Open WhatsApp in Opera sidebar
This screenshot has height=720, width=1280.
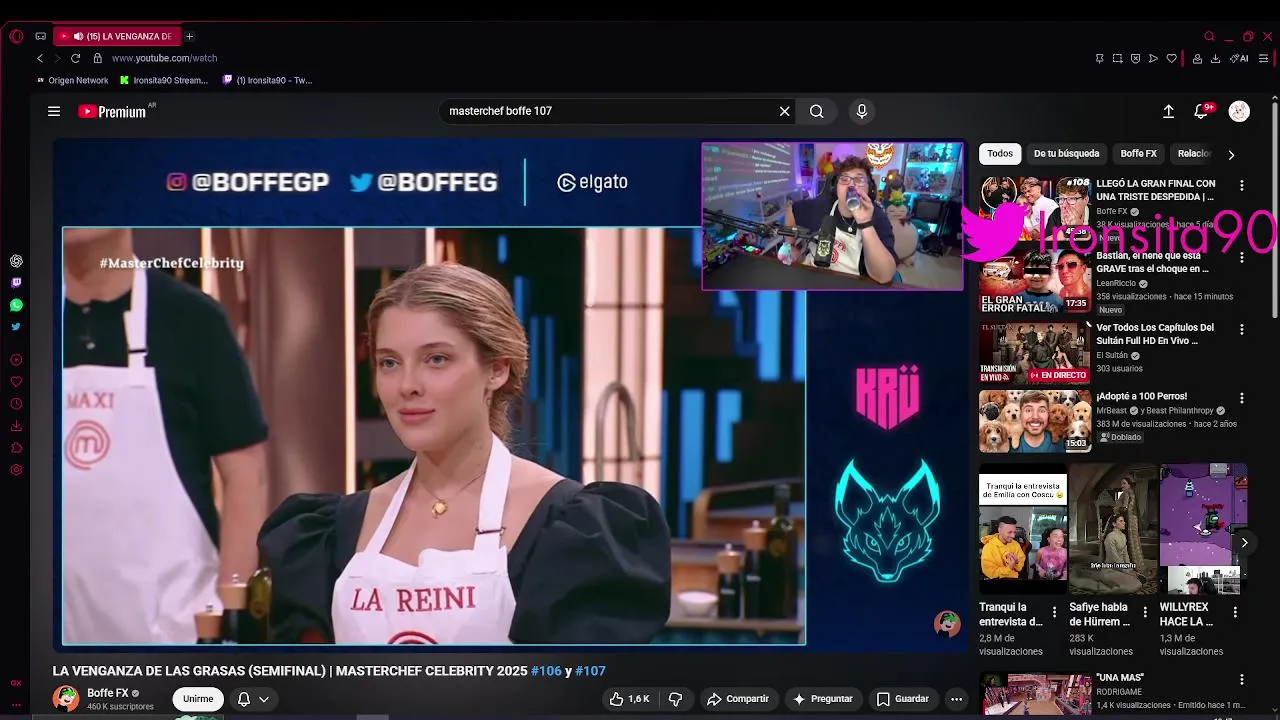tap(16, 305)
